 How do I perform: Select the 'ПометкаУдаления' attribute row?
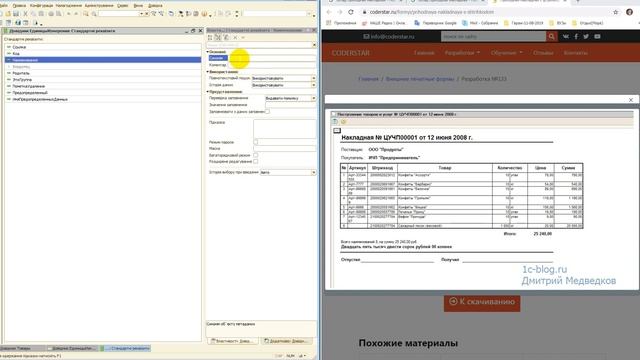tap(102, 86)
